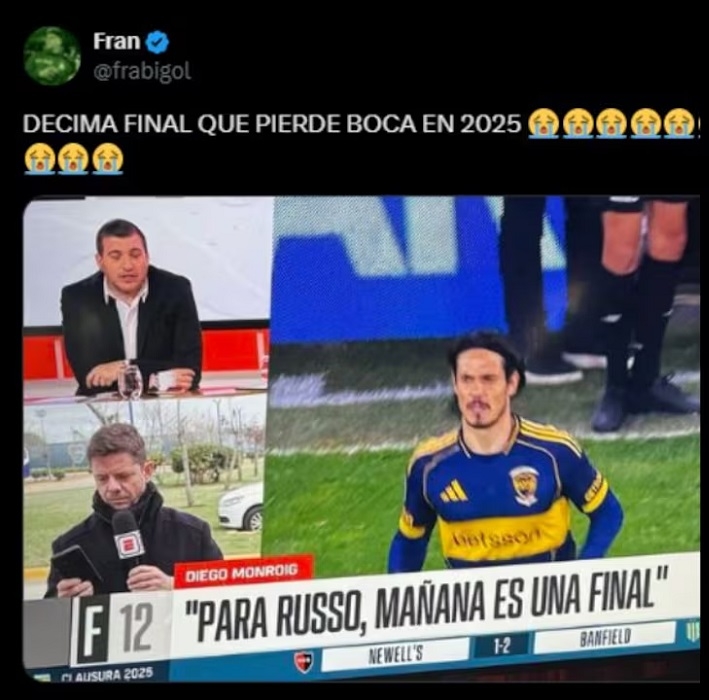The image size is (709, 700).
Task: Open the Fran display name link
Action: coord(117,42)
